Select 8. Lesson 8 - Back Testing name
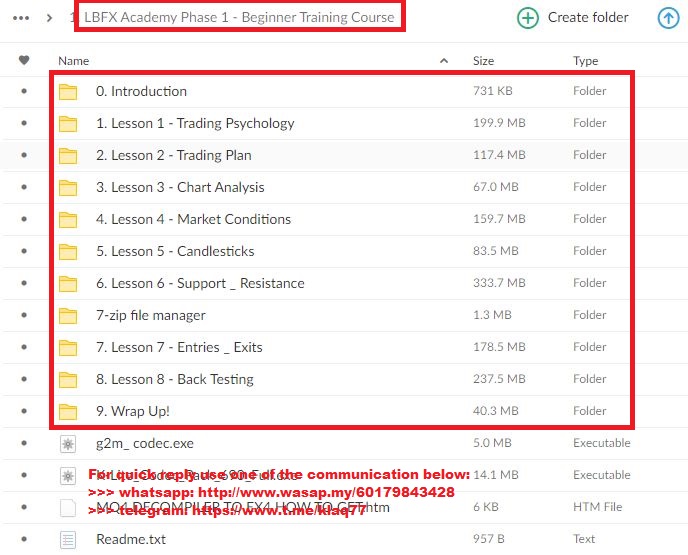The image size is (688, 555). pyautogui.click(x=175, y=380)
